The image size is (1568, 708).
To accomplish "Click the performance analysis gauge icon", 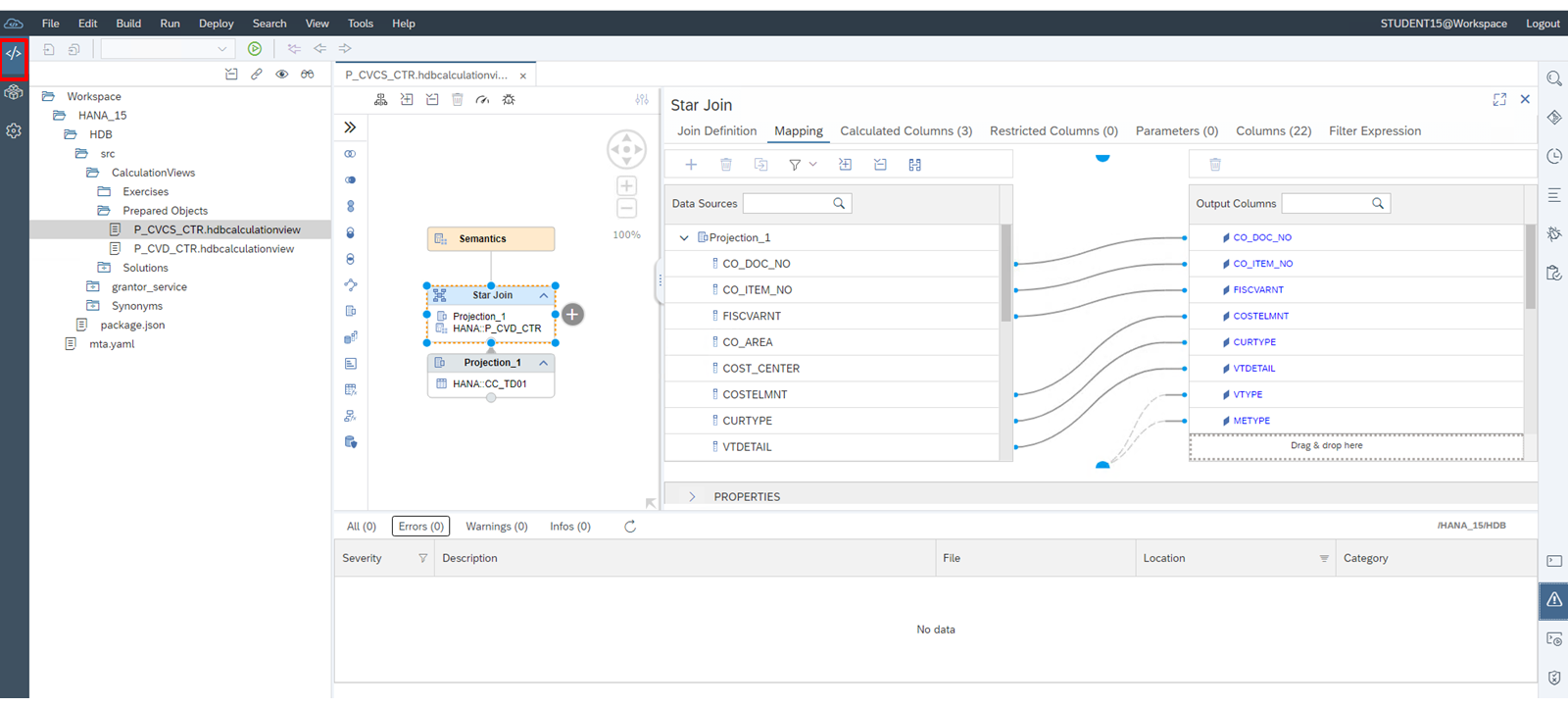I will (x=483, y=100).
